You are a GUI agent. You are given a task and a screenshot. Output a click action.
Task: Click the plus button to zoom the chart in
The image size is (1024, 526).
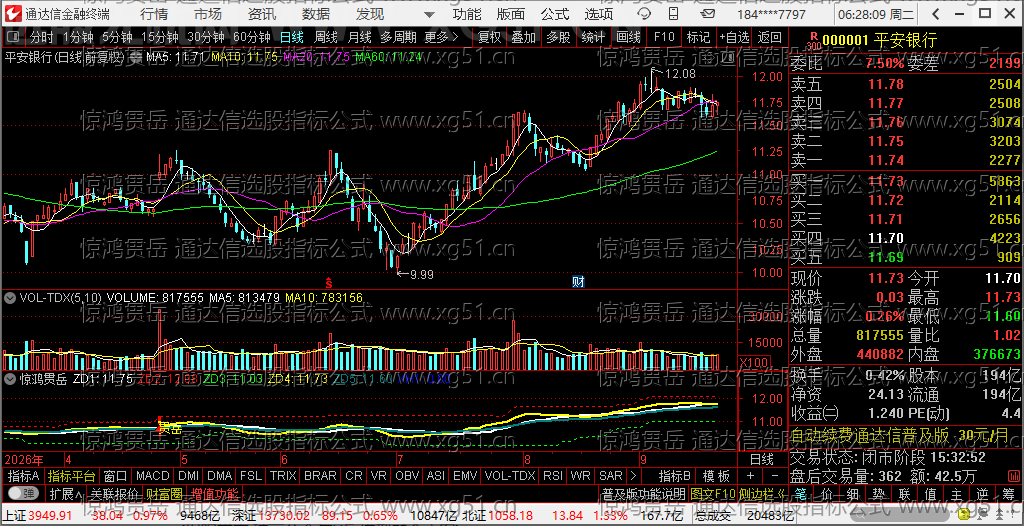(x=750, y=476)
